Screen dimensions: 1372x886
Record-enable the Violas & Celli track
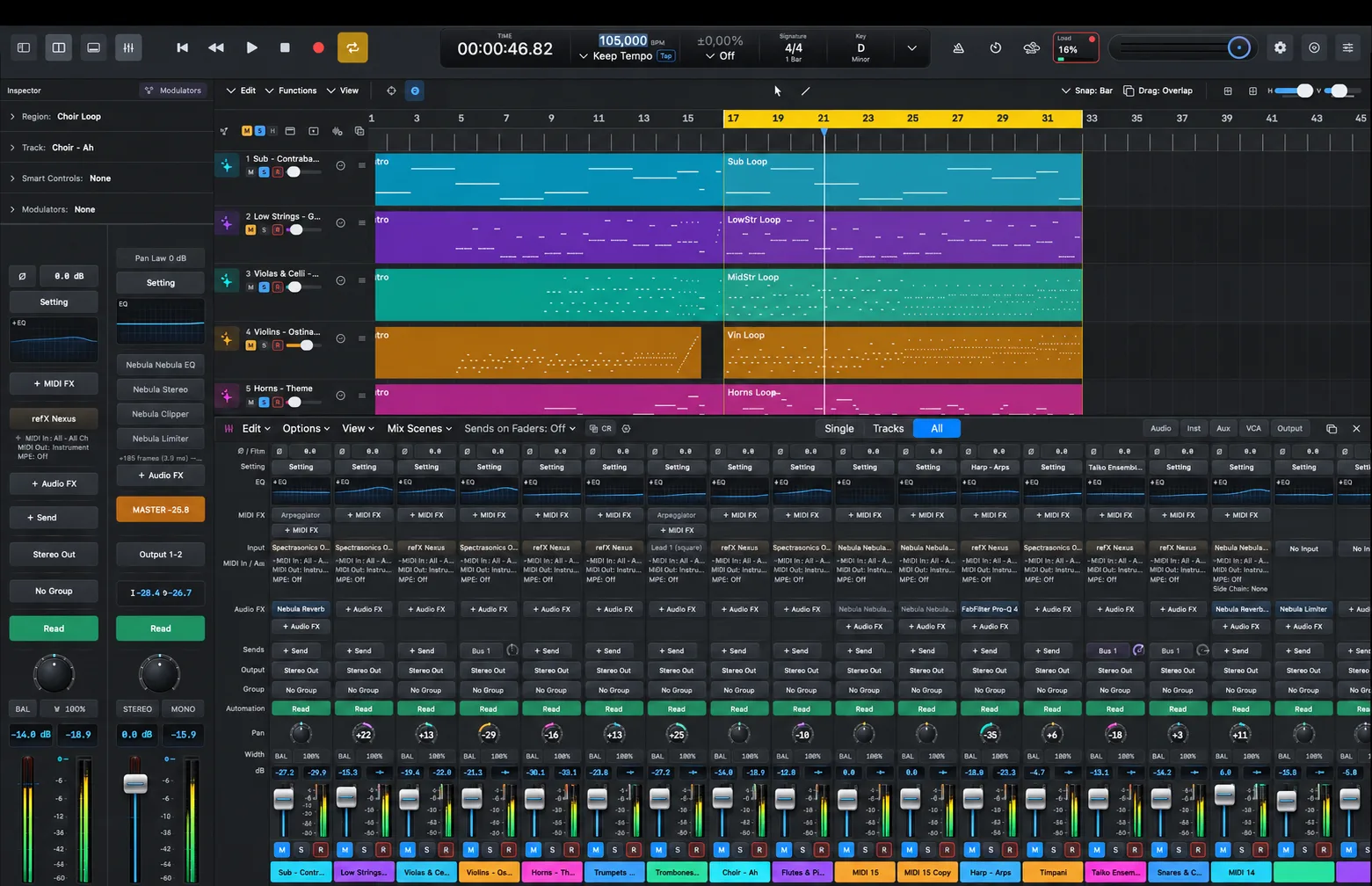tap(278, 287)
